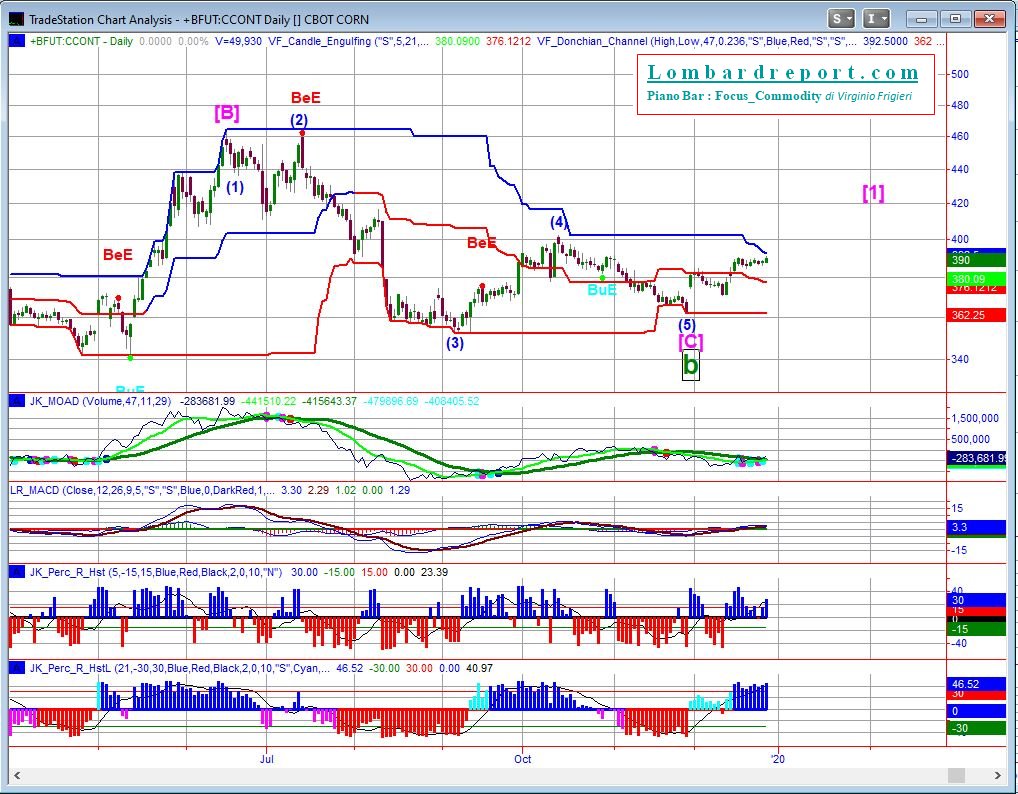Click the horizontal scrollbar thumb

tap(956, 775)
